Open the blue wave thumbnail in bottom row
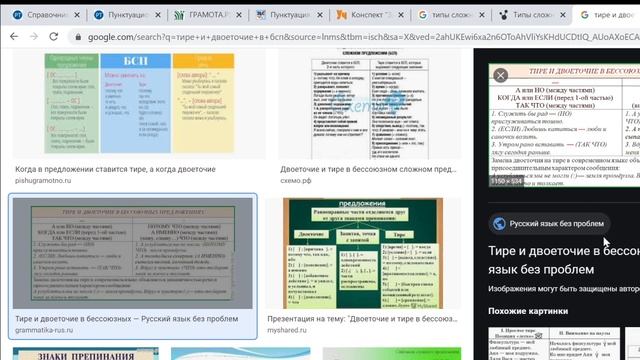Viewport: 640px width, 360px height. click(x=241, y=354)
